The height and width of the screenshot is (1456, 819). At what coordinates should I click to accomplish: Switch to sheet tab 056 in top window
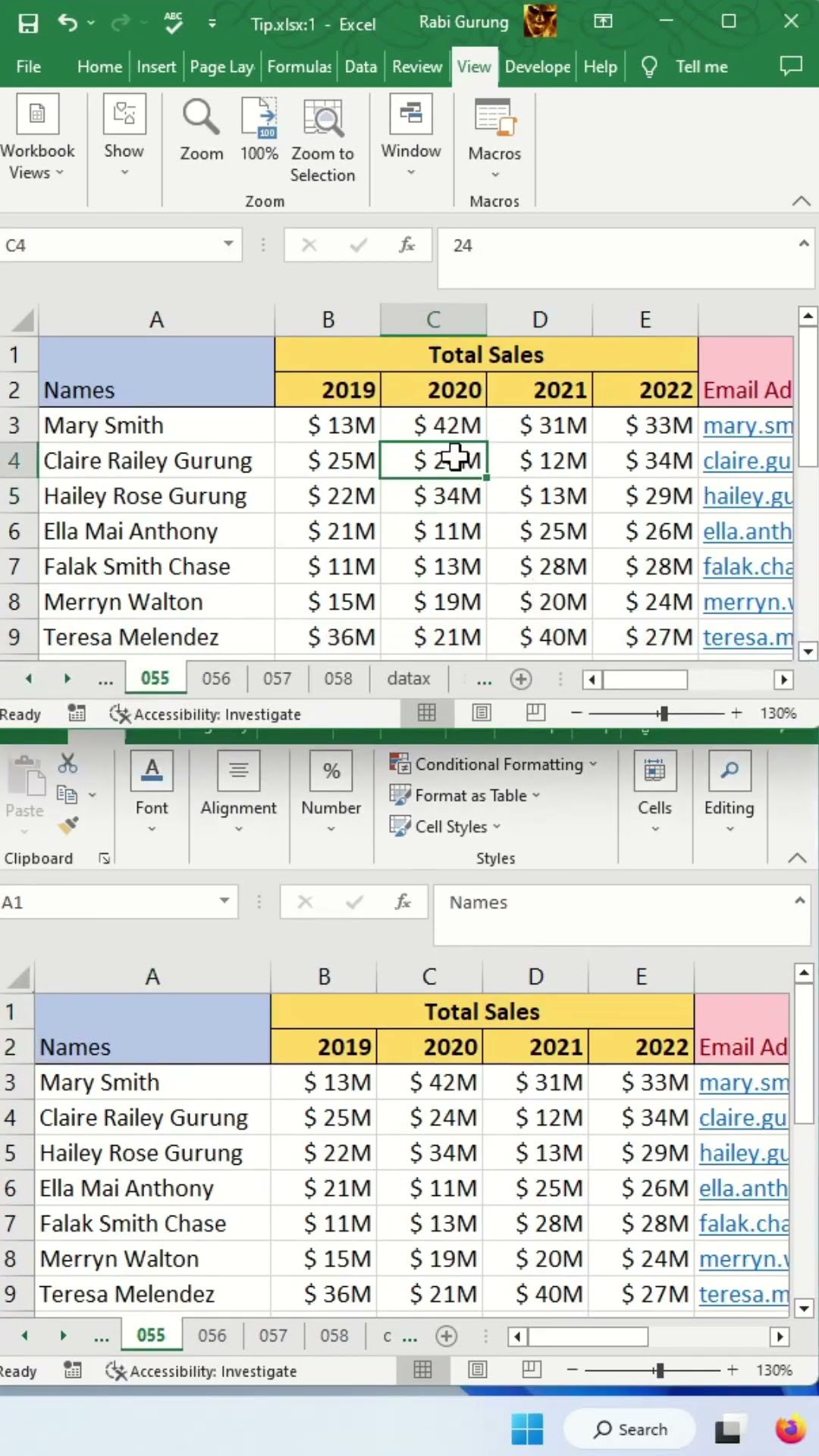coord(216,679)
